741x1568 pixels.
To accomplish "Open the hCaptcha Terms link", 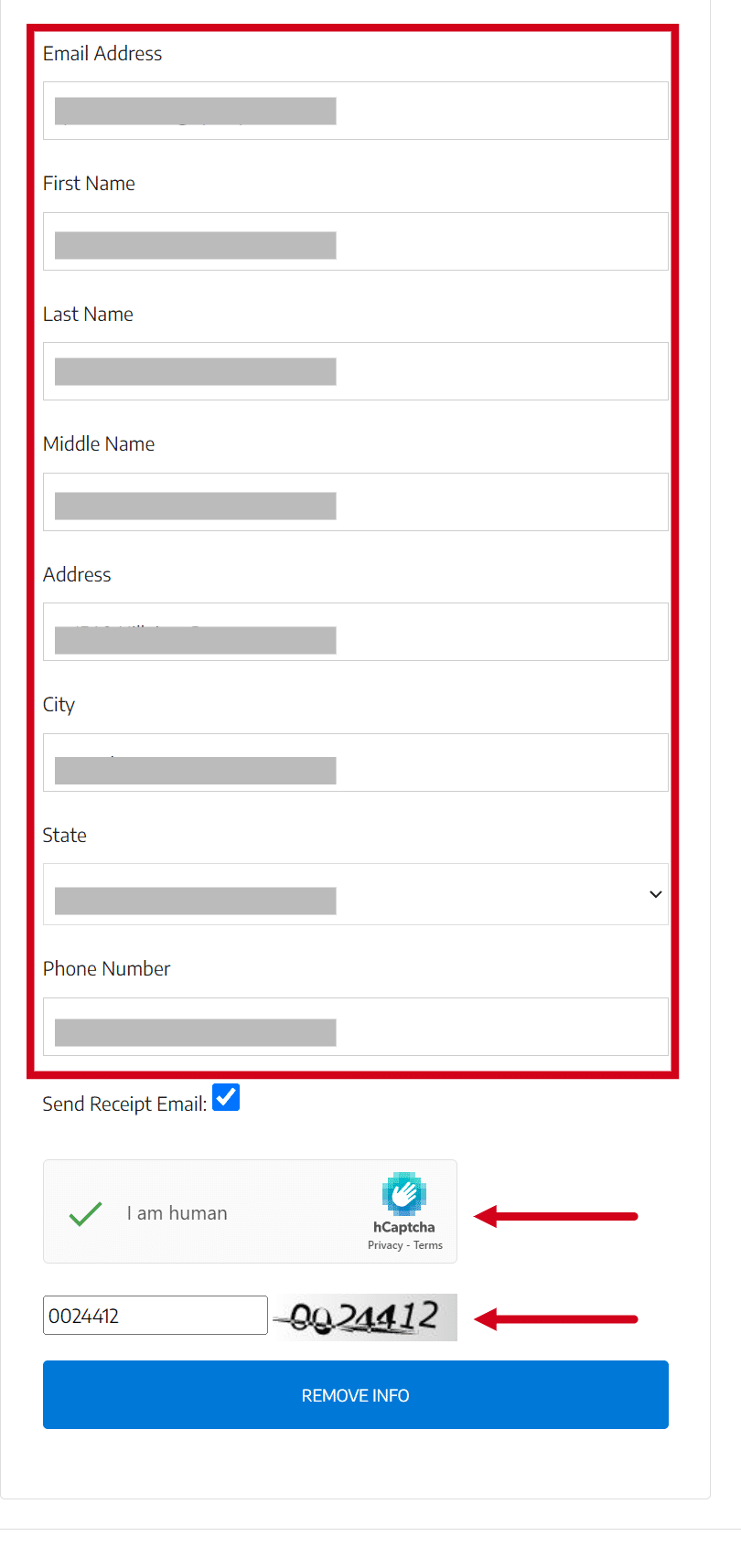I will tap(428, 1245).
